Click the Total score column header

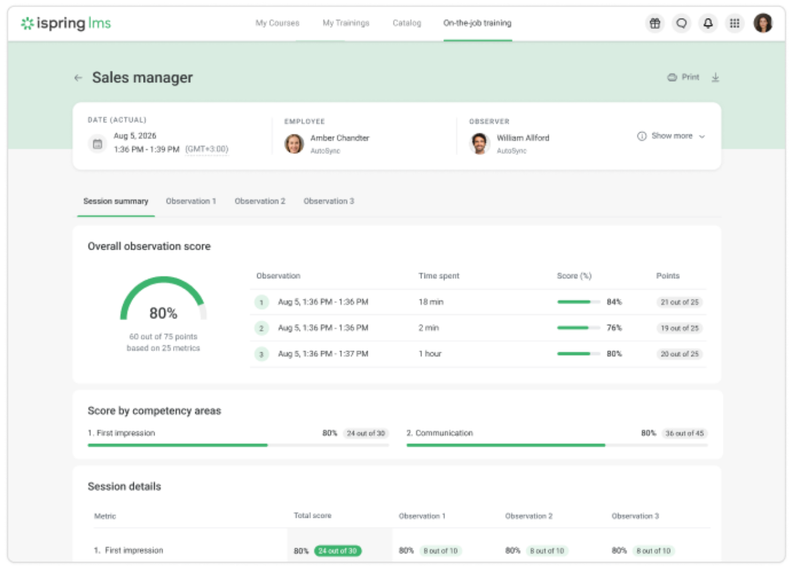click(313, 516)
